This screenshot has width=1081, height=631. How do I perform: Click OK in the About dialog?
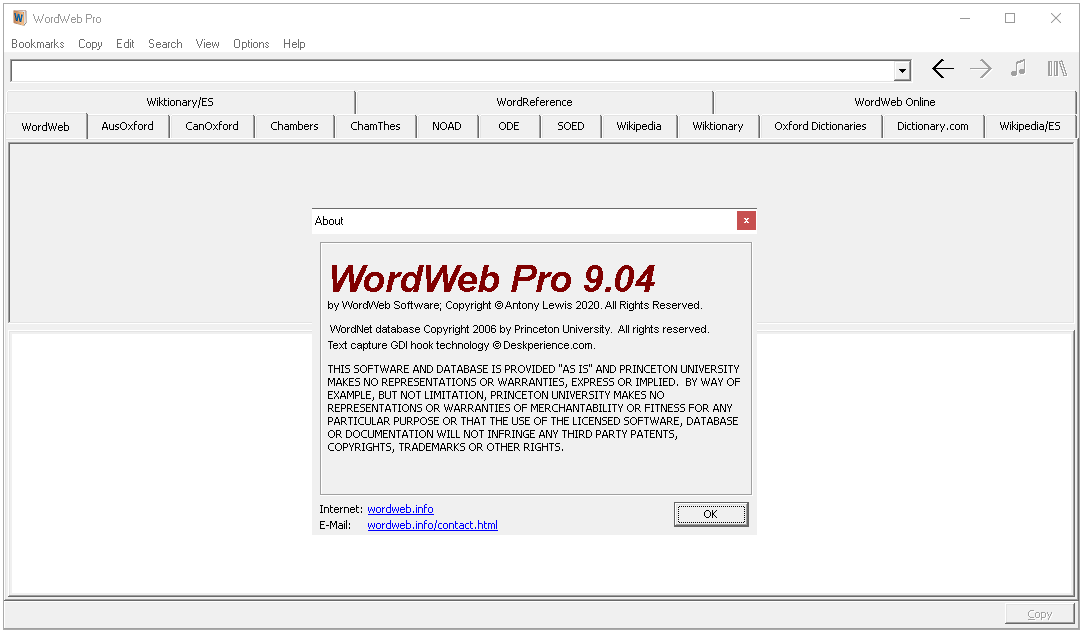(x=711, y=514)
